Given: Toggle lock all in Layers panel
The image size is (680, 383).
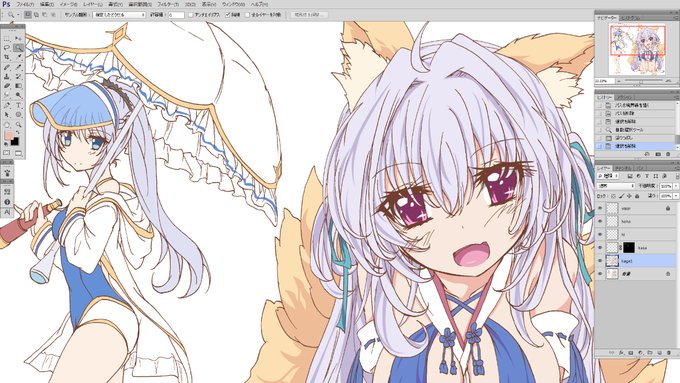Looking at the screenshot, I should point(637,196).
